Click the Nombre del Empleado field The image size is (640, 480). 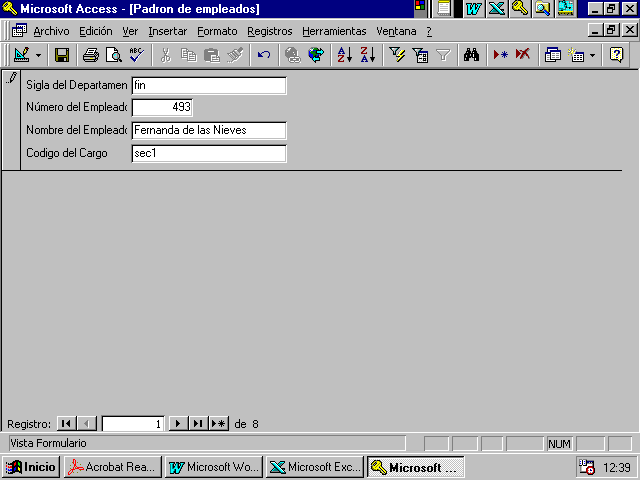click(209, 130)
